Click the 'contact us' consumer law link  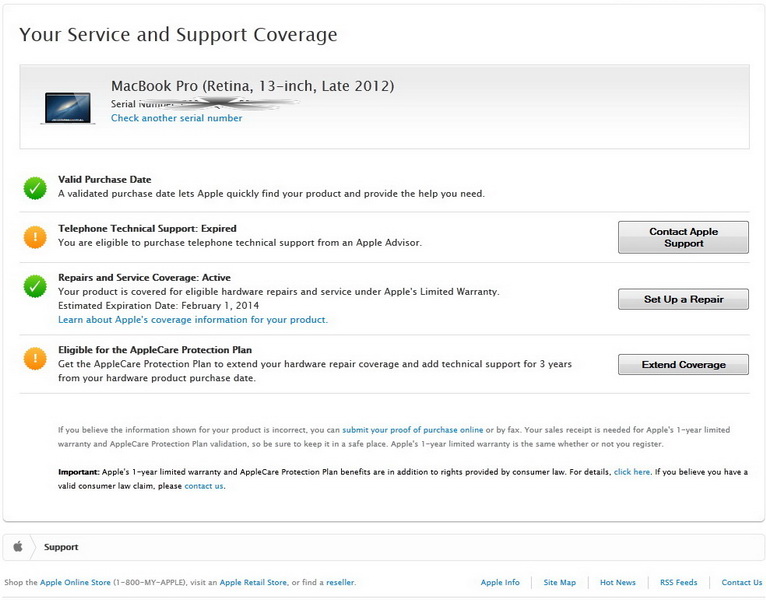coord(204,486)
